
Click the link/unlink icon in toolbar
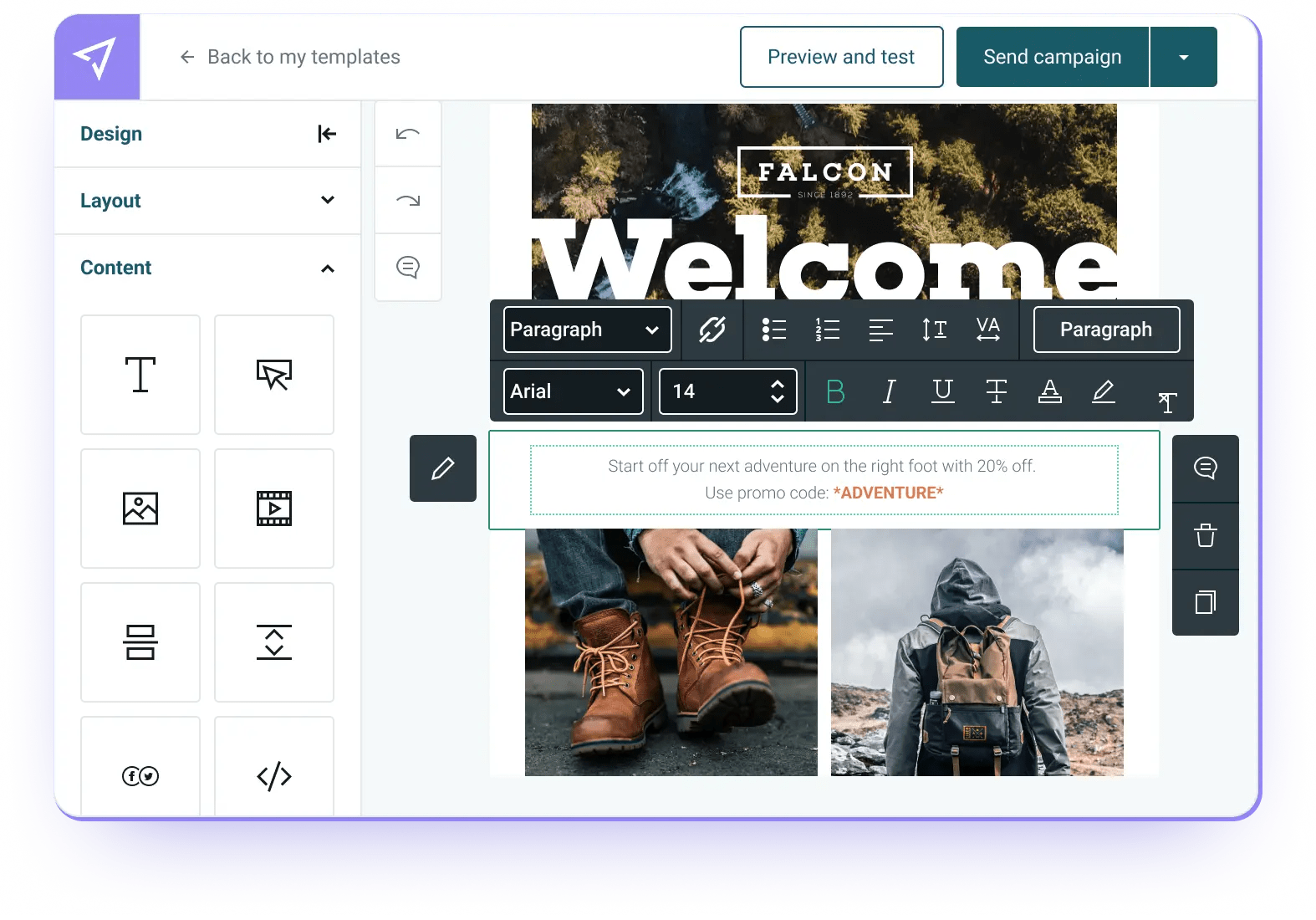712,330
